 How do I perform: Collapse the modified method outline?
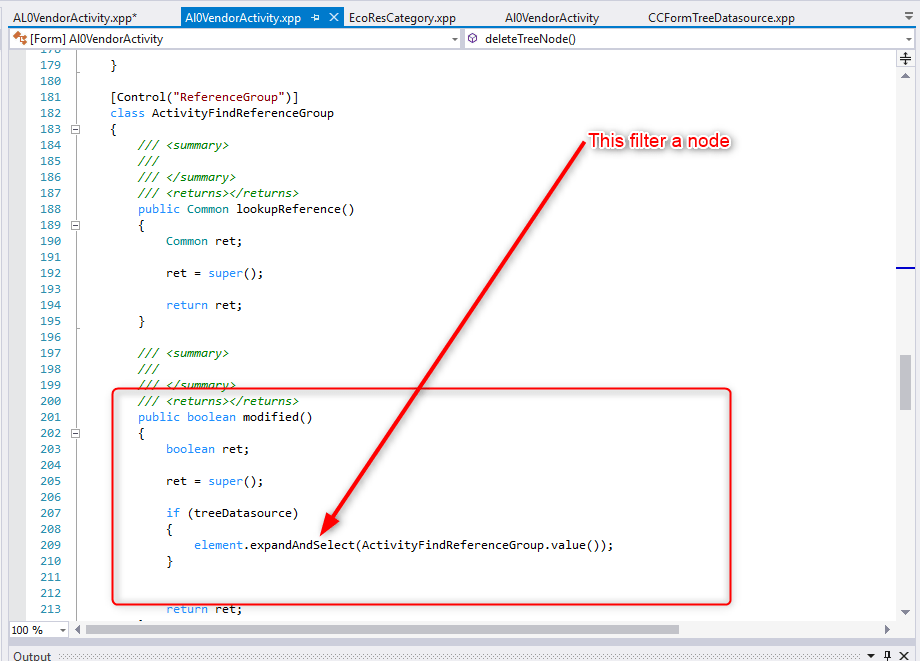coord(74,433)
